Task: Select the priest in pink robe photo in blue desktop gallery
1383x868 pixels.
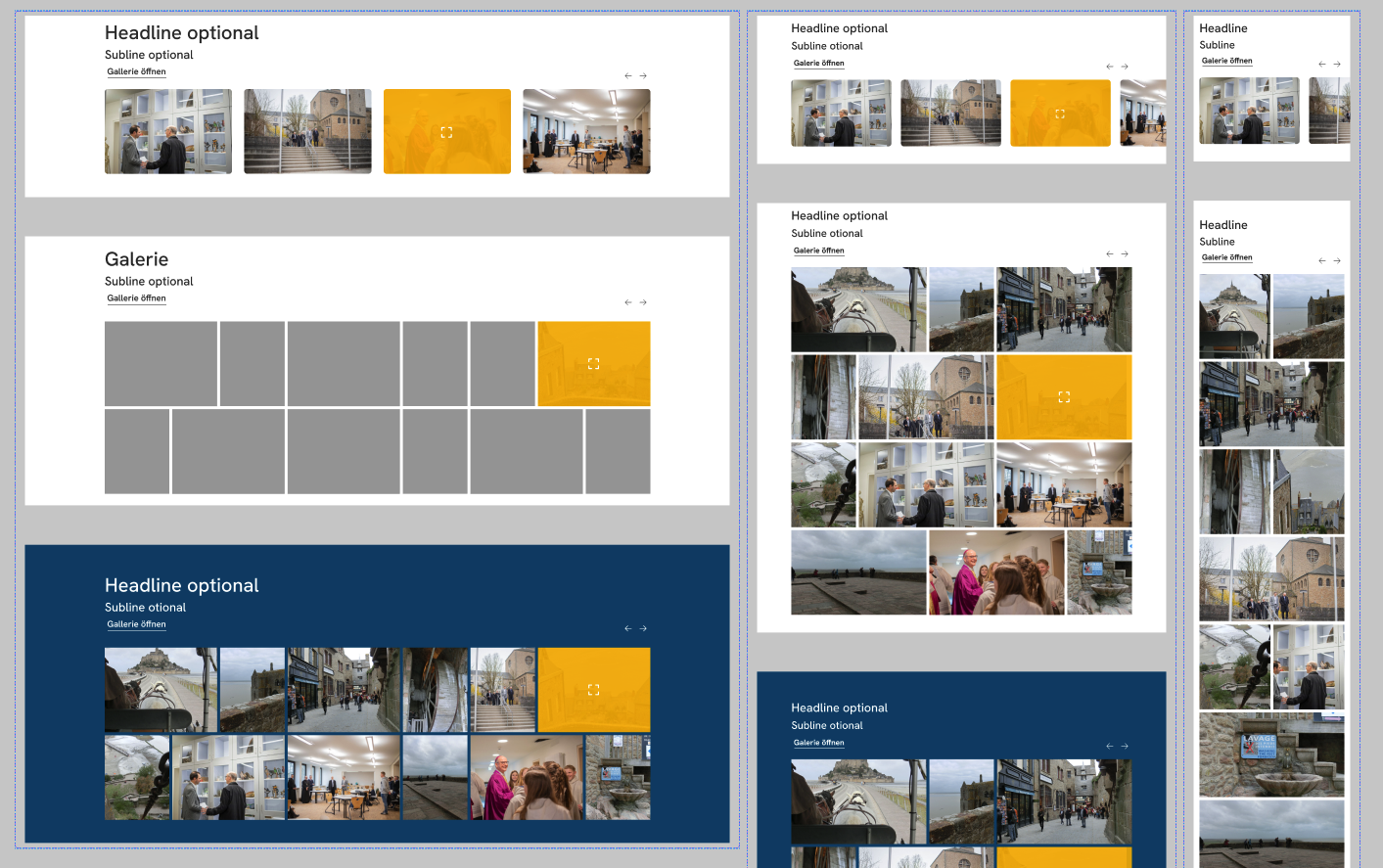Action: (x=527, y=778)
